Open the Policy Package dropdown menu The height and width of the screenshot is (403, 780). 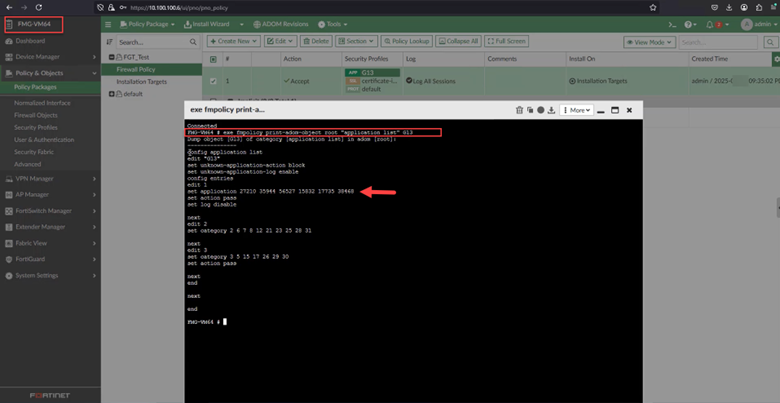click(x=147, y=24)
